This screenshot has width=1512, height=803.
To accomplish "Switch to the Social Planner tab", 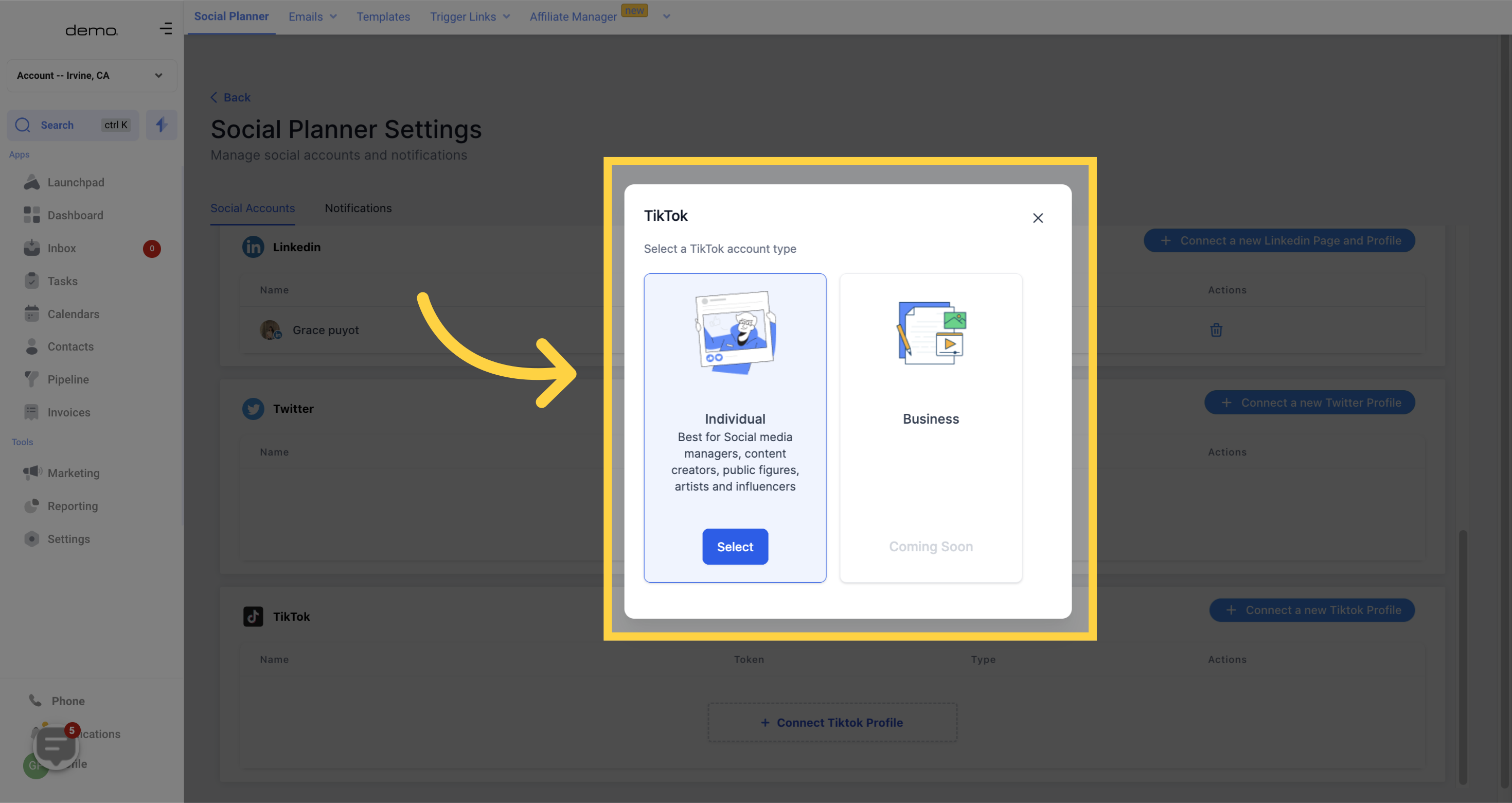I will click(232, 16).
